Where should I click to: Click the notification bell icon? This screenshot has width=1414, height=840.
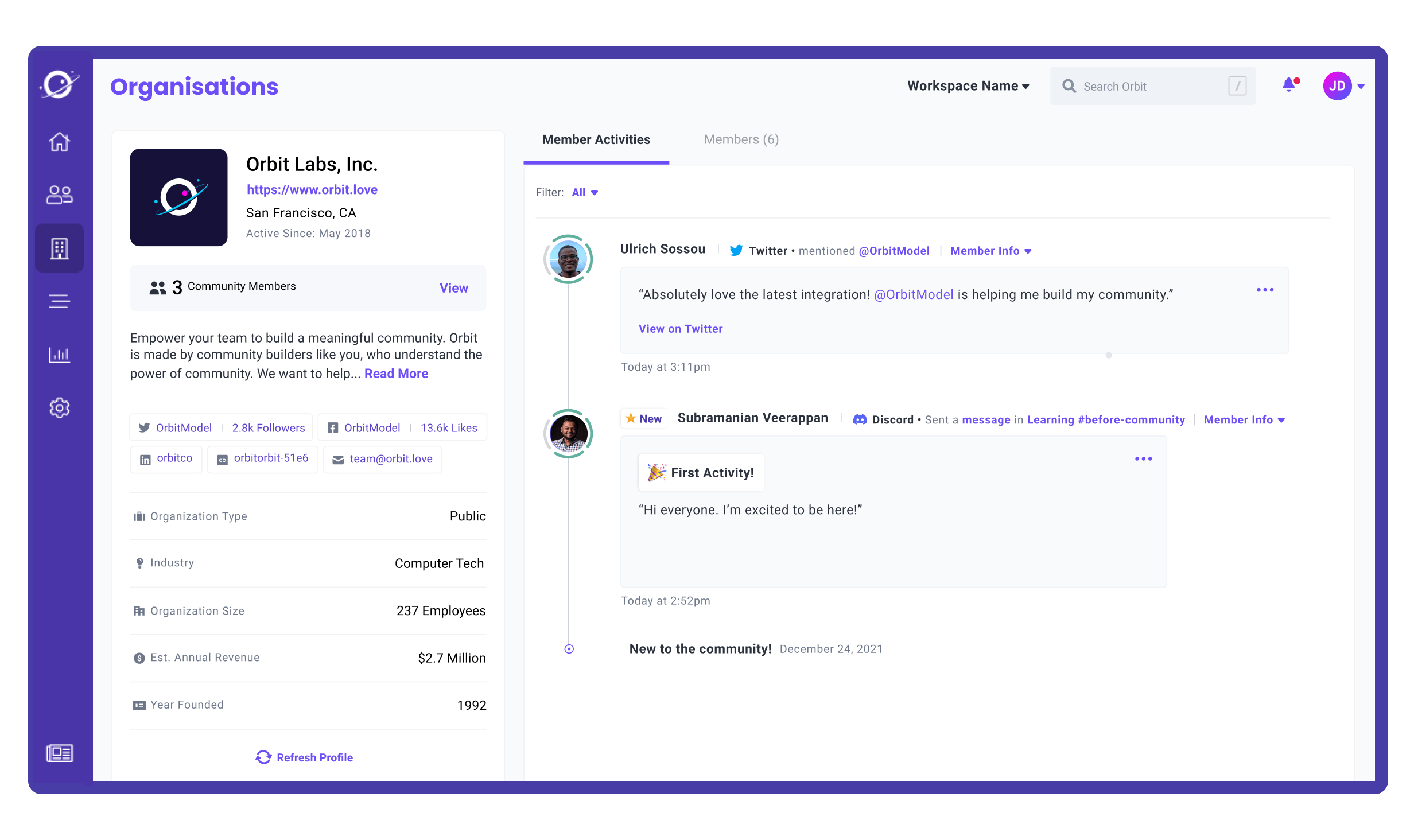(1289, 86)
